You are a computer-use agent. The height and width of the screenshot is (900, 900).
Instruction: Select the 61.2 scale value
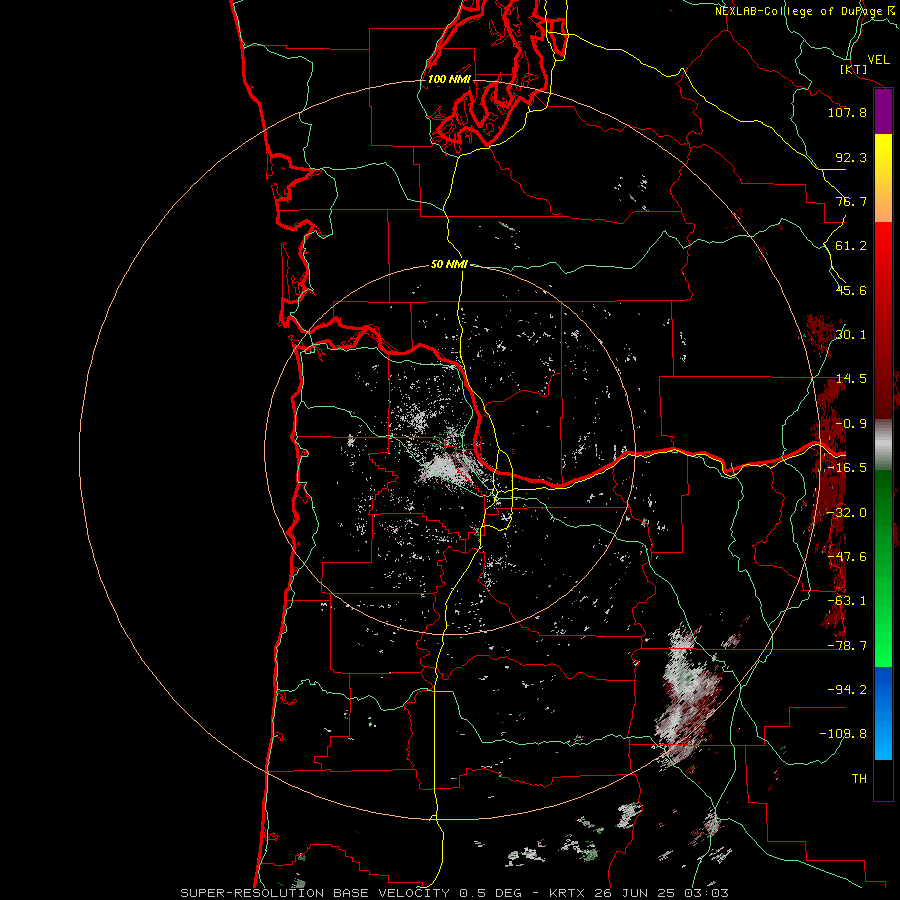(x=851, y=246)
